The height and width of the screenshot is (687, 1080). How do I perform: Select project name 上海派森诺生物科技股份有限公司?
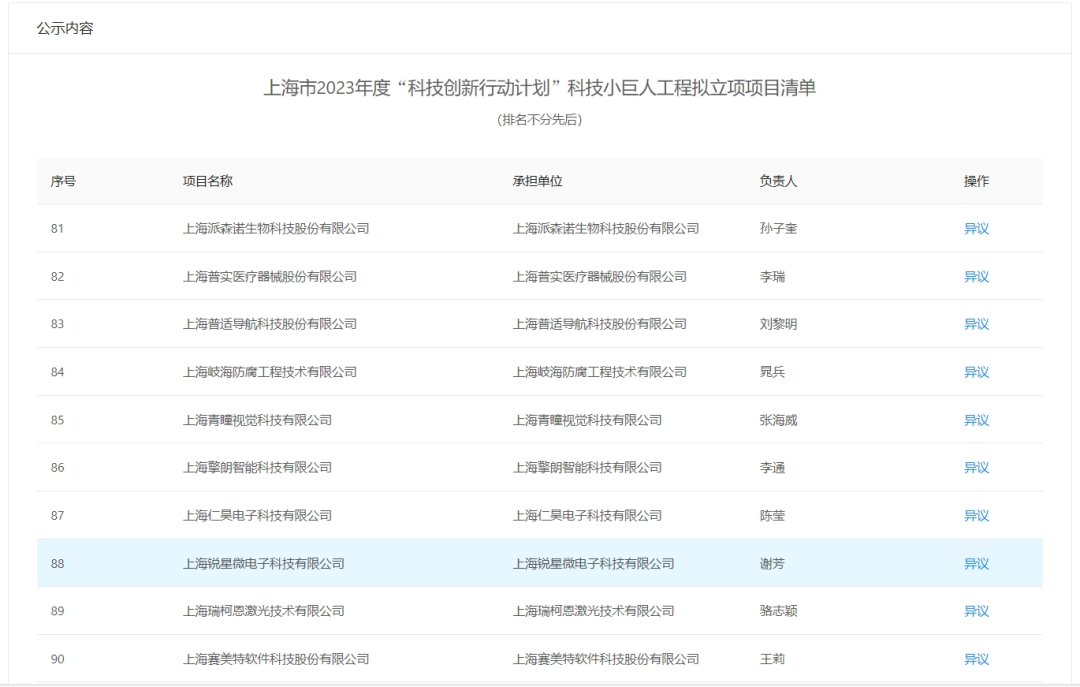(x=276, y=229)
